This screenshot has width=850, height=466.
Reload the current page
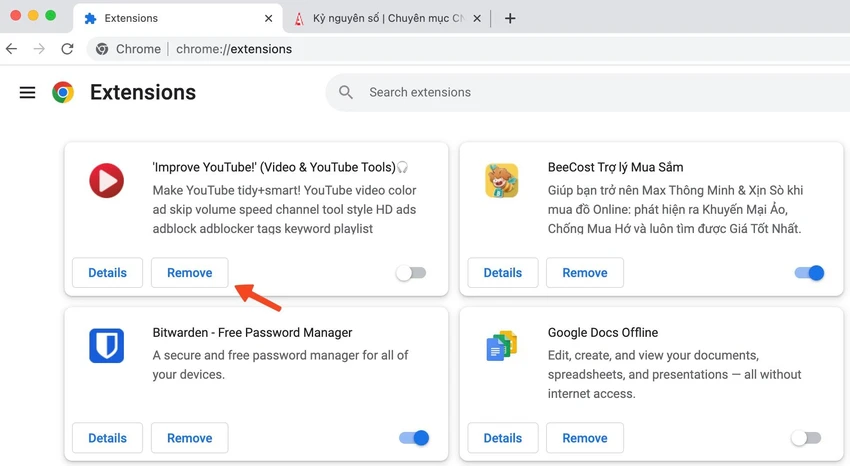pyautogui.click(x=67, y=49)
